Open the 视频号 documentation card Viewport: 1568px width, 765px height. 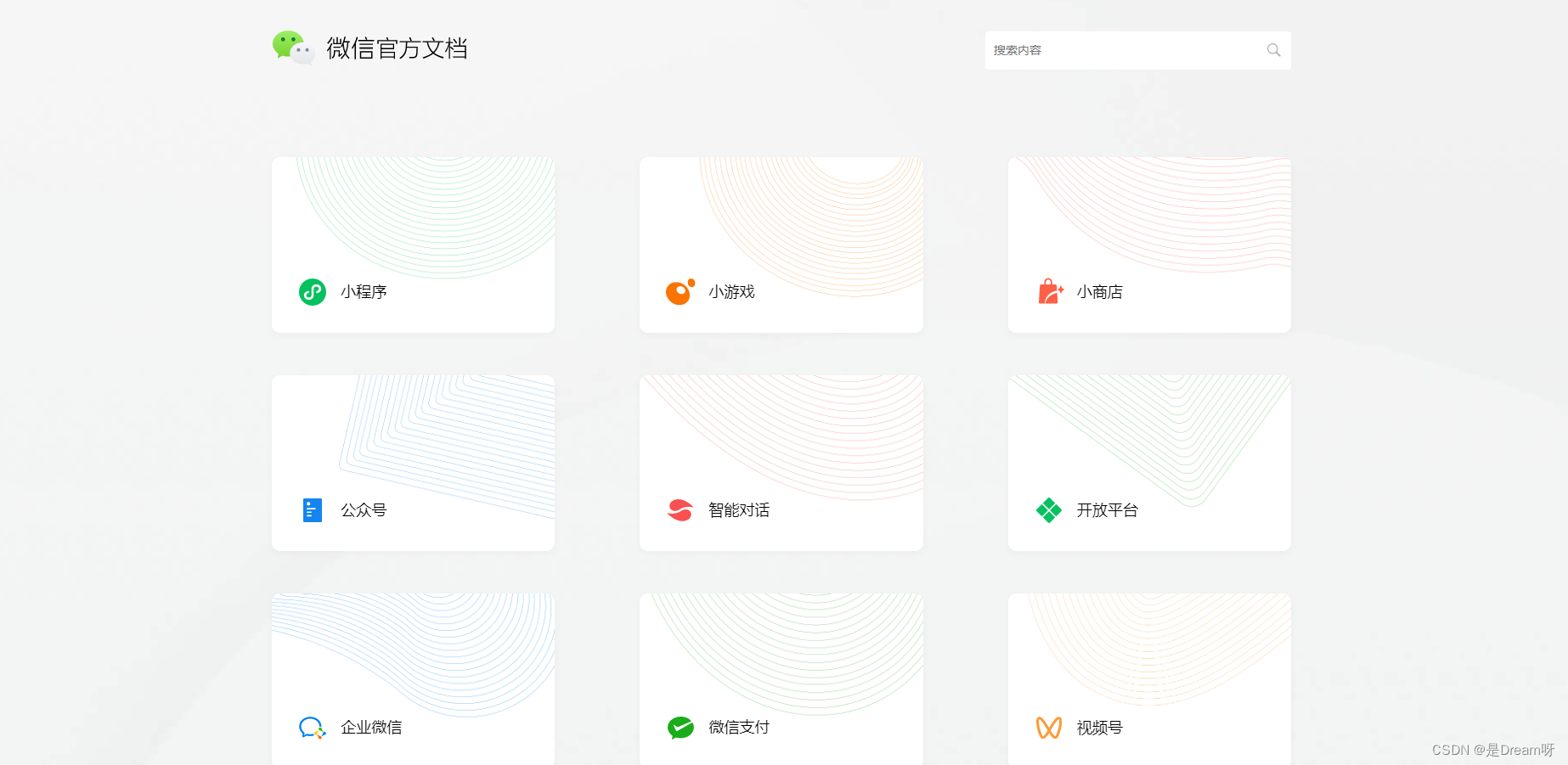tap(1148, 671)
